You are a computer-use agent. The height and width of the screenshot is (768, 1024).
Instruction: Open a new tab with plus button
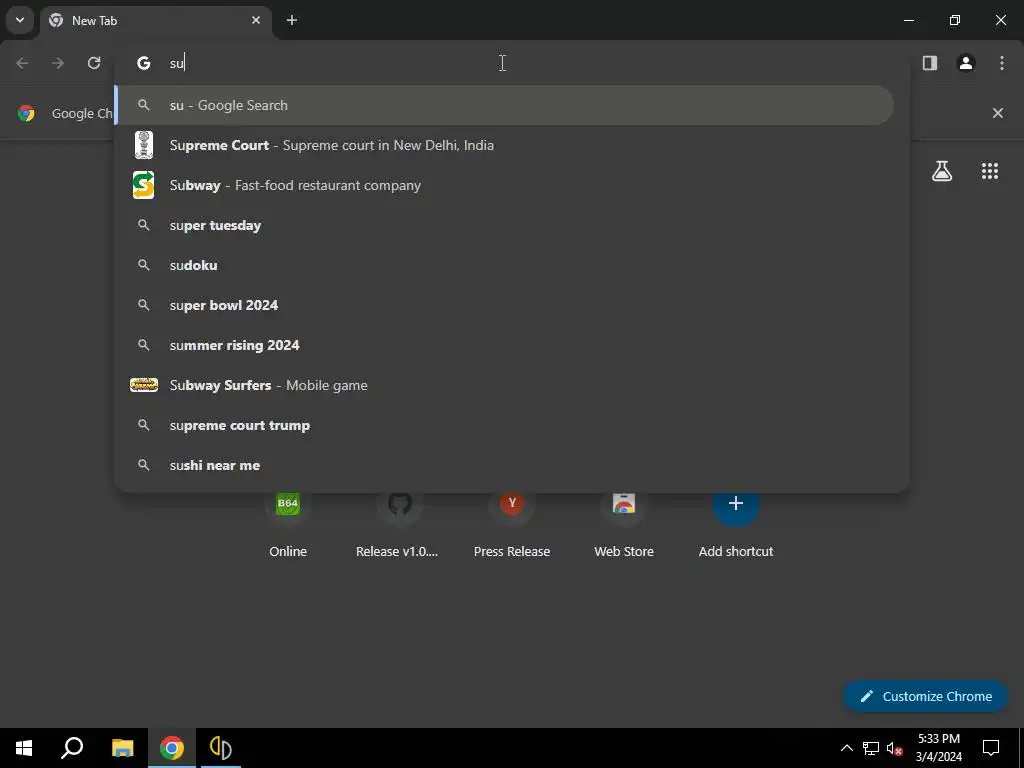click(x=292, y=20)
